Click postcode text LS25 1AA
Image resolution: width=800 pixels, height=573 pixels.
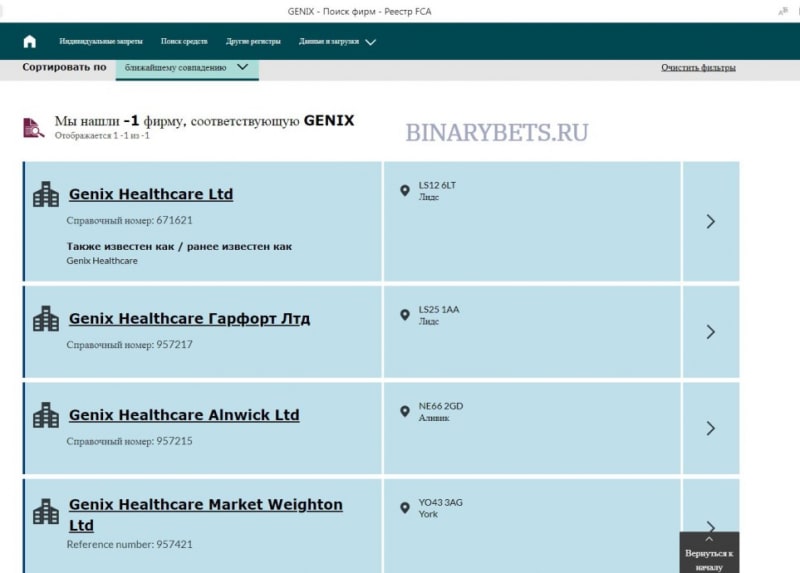click(439, 310)
